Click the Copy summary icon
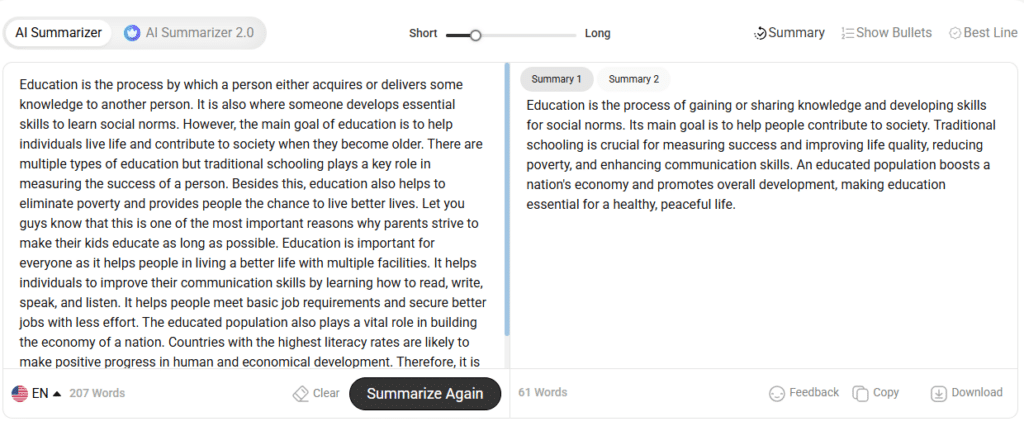1024x426 pixels. pos(860,393)
